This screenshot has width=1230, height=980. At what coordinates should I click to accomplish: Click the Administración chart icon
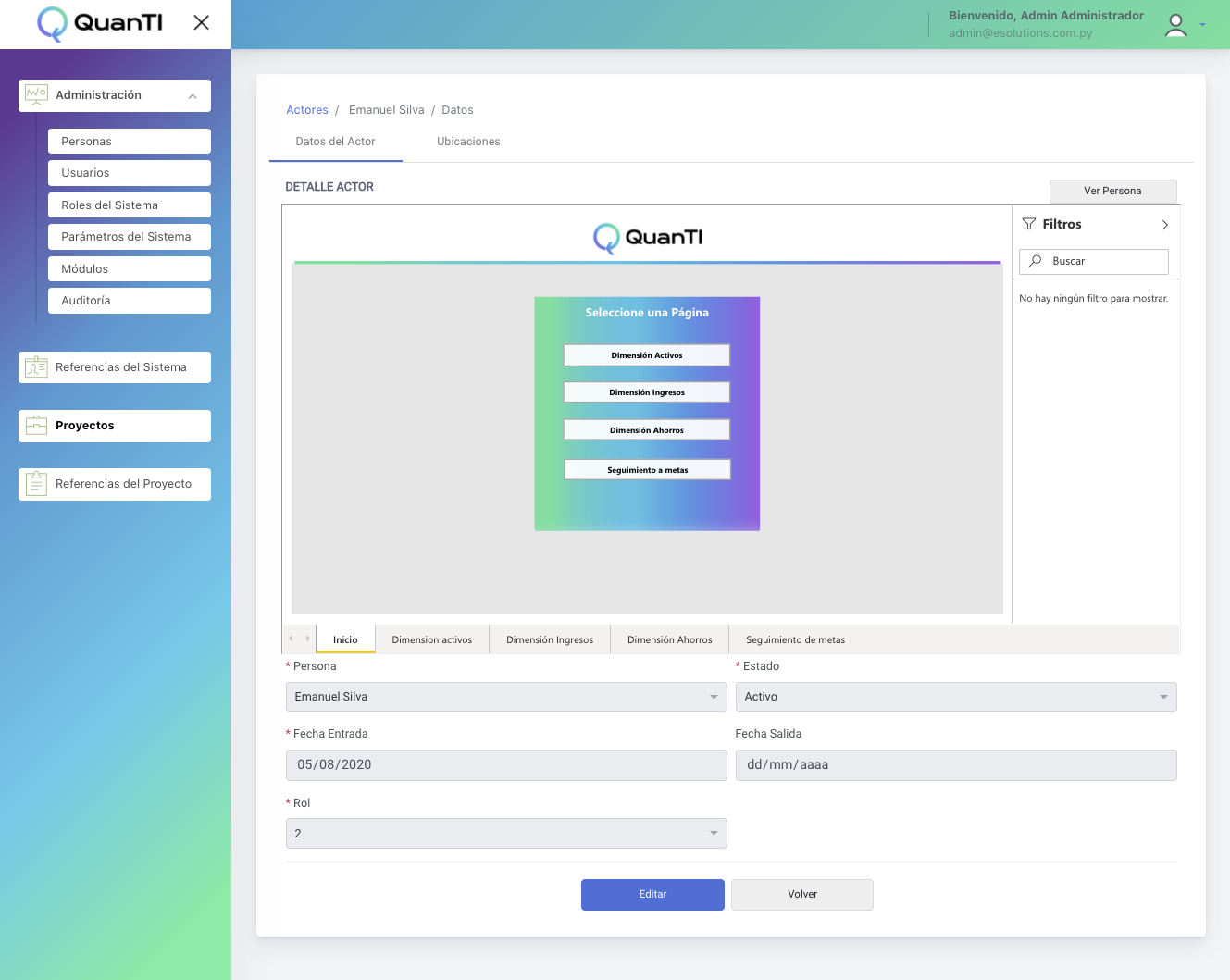pos(36,95)
